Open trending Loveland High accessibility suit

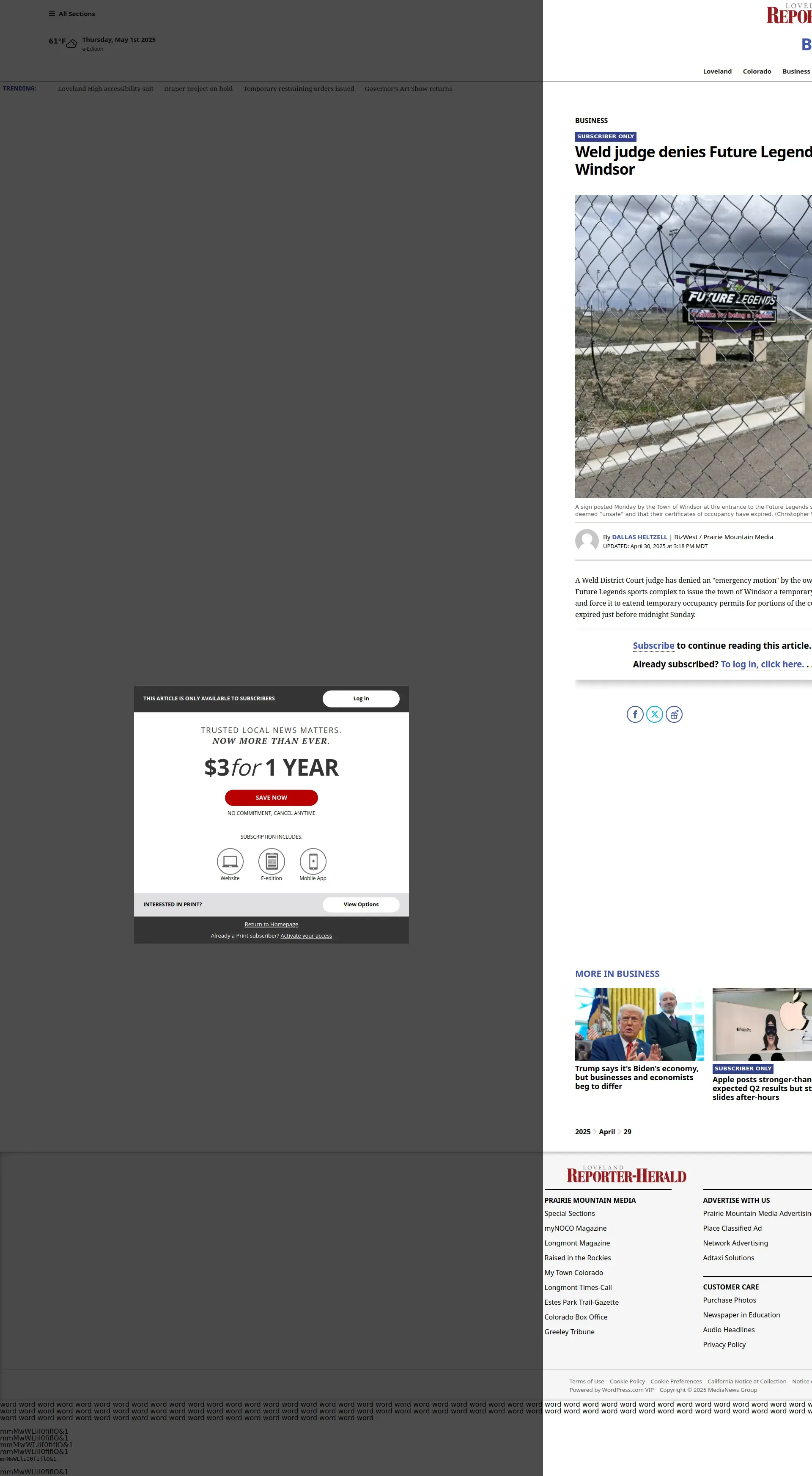105,89
